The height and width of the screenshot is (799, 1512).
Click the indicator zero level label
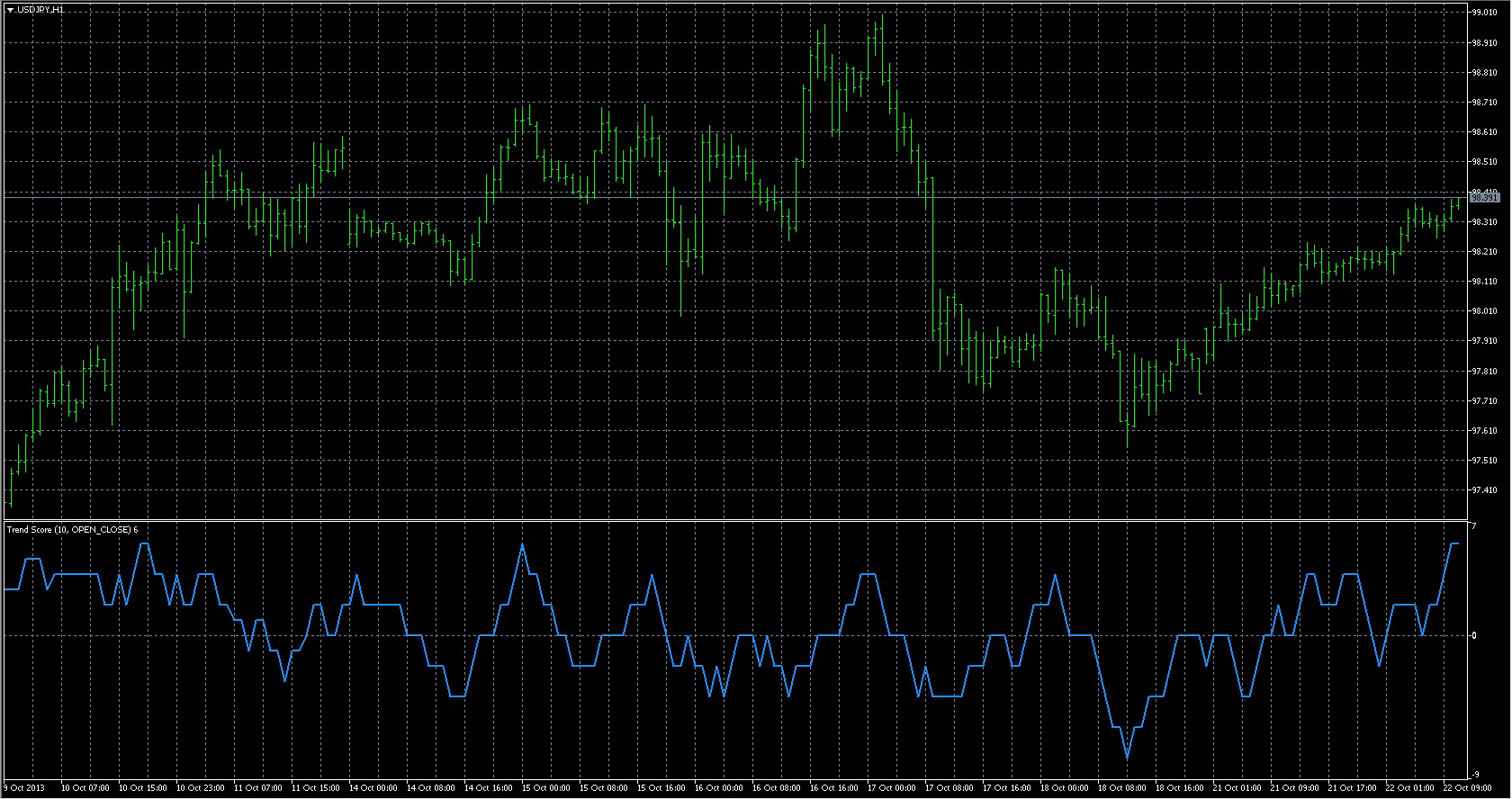tap(1474, 635)
